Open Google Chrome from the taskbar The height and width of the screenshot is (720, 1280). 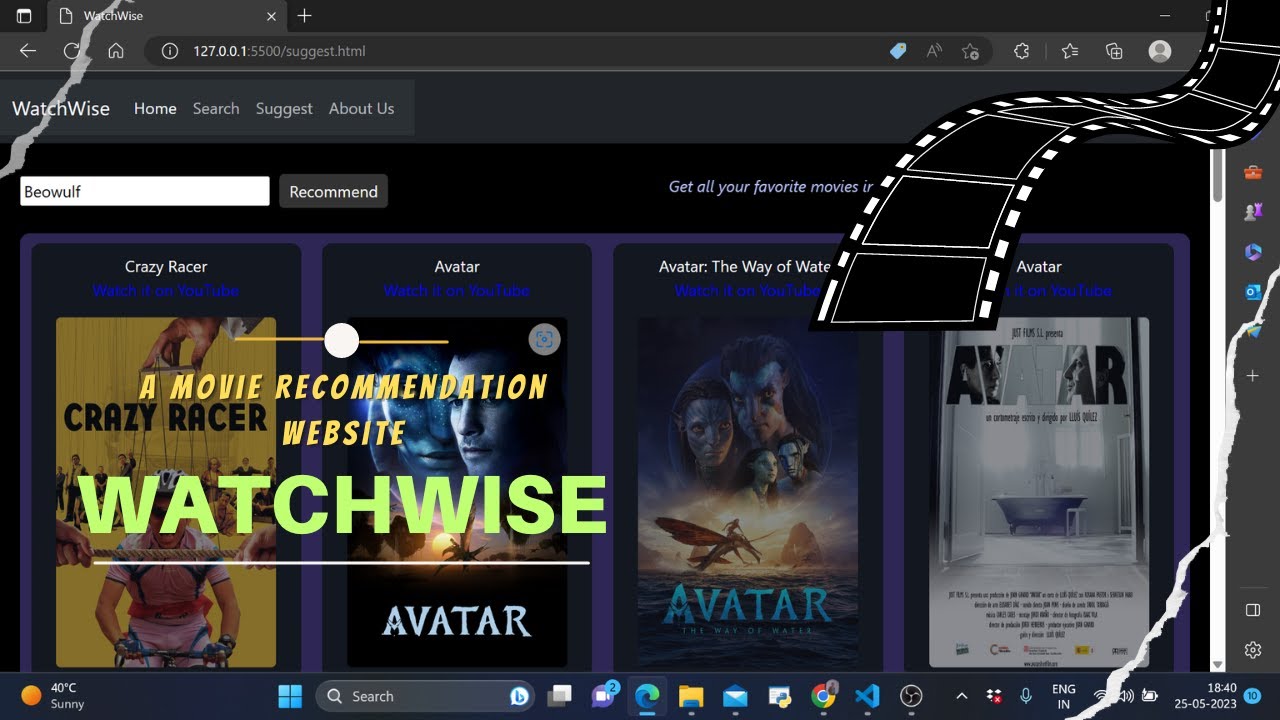(823, 696)
